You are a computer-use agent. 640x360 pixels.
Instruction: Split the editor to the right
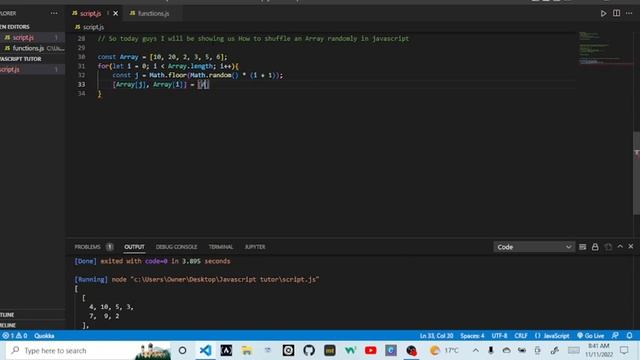click(x=616, y=13)
